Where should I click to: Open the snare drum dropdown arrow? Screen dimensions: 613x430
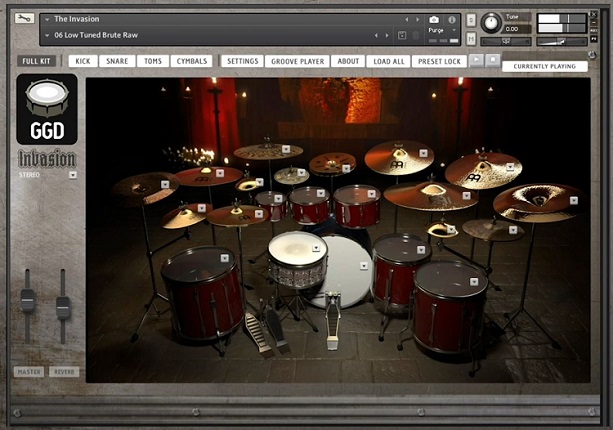point(316,248)
